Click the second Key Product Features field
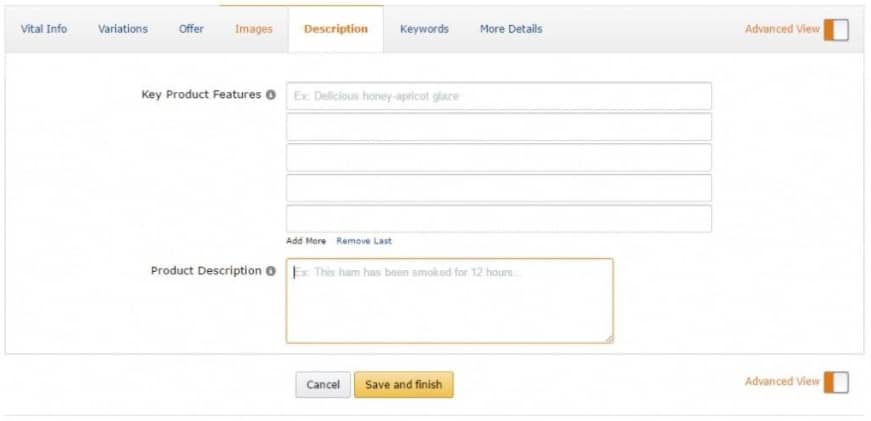Image resolution: width=871 pixels, height=421 pixels. (x=499, y=127)
